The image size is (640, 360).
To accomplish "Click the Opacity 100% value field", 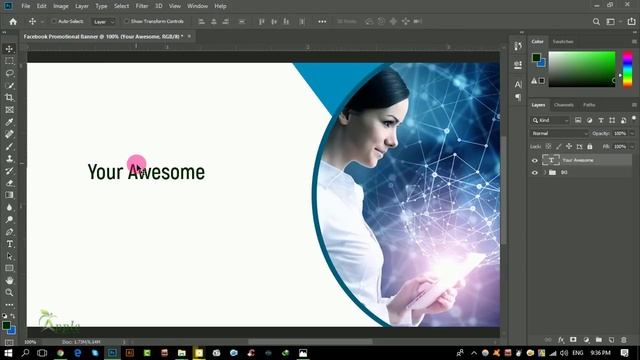I will pyautogui.click(x=620, y=133).
